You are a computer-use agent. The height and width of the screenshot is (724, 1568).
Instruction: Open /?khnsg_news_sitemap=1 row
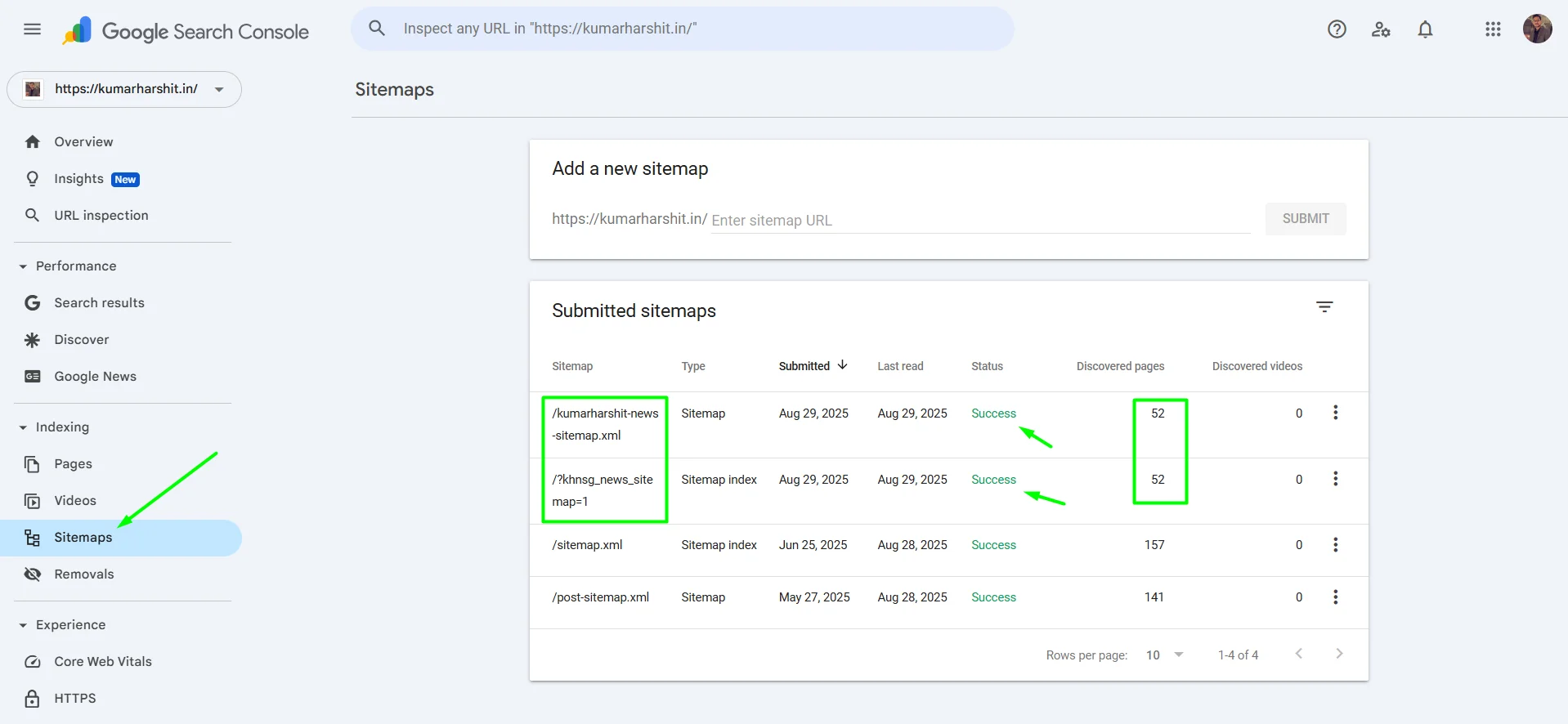948,491
